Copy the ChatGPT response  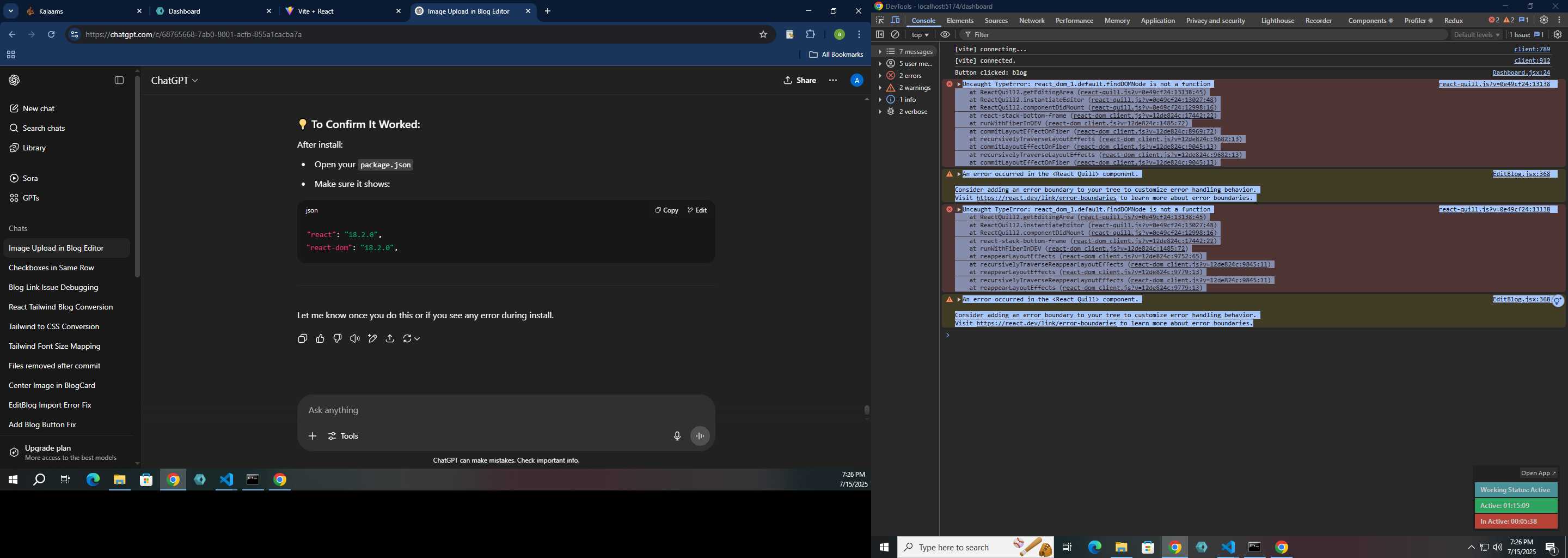[x=303, y=339]
